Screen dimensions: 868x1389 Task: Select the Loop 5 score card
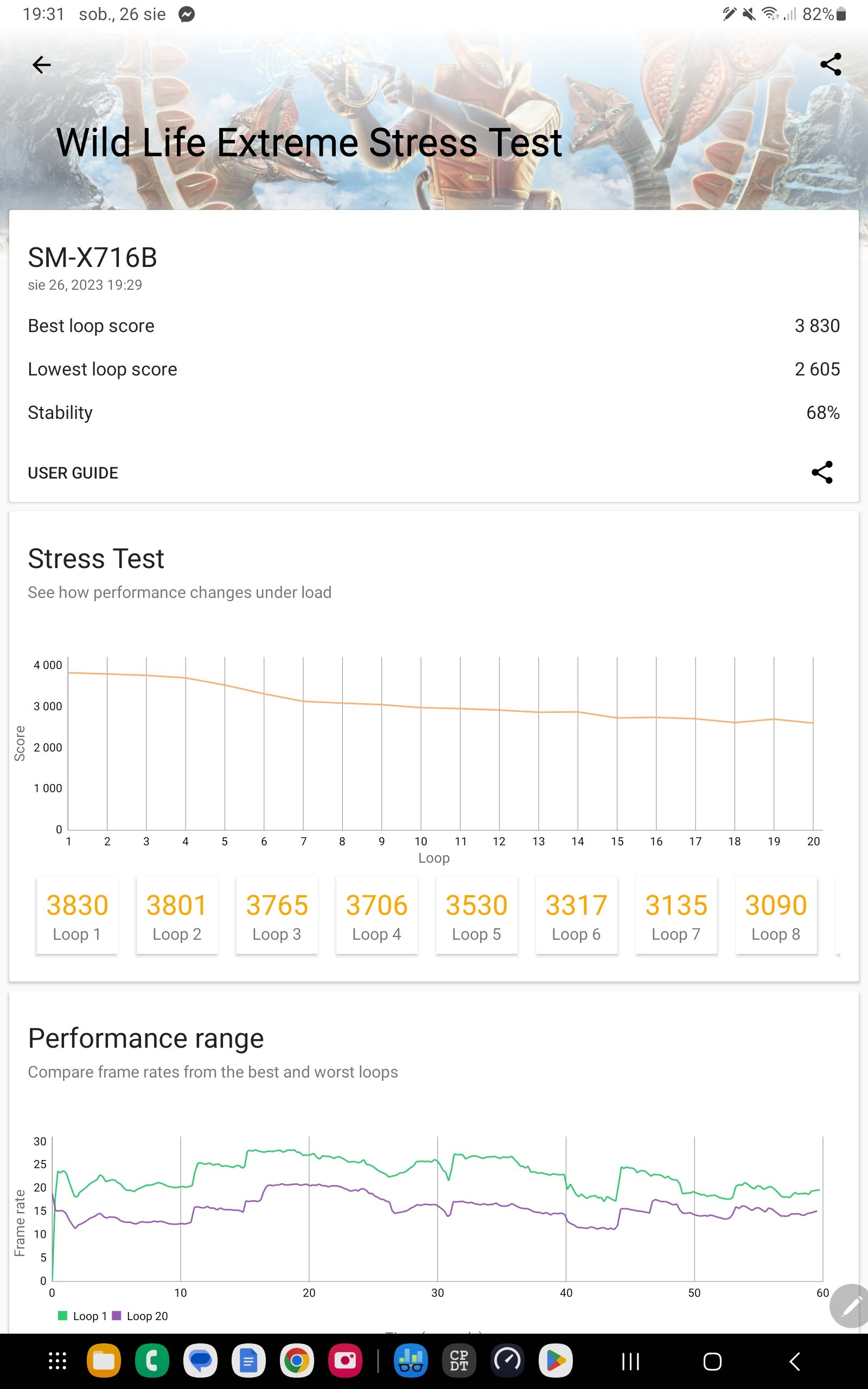click(476, 915)
